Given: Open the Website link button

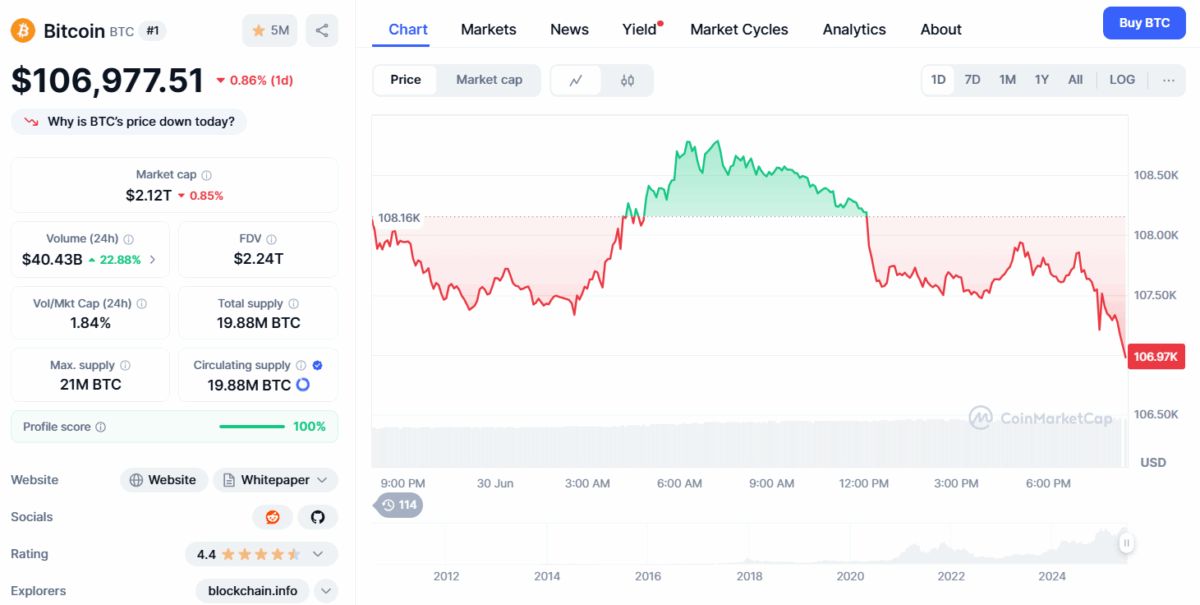Looking at the screenshot, I should click(164, 480).
